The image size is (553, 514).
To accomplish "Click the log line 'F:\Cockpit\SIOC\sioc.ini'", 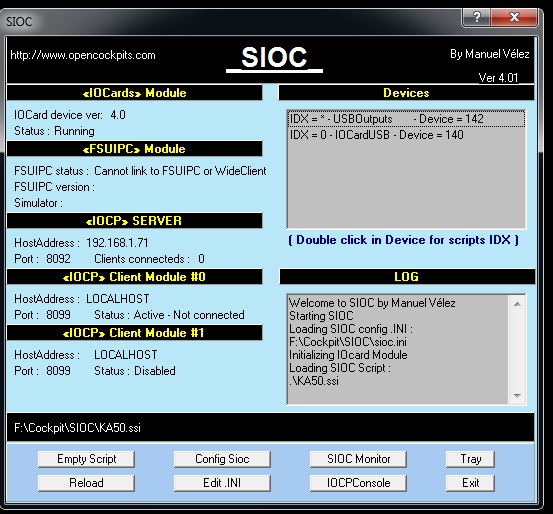I will pos(348,342).
